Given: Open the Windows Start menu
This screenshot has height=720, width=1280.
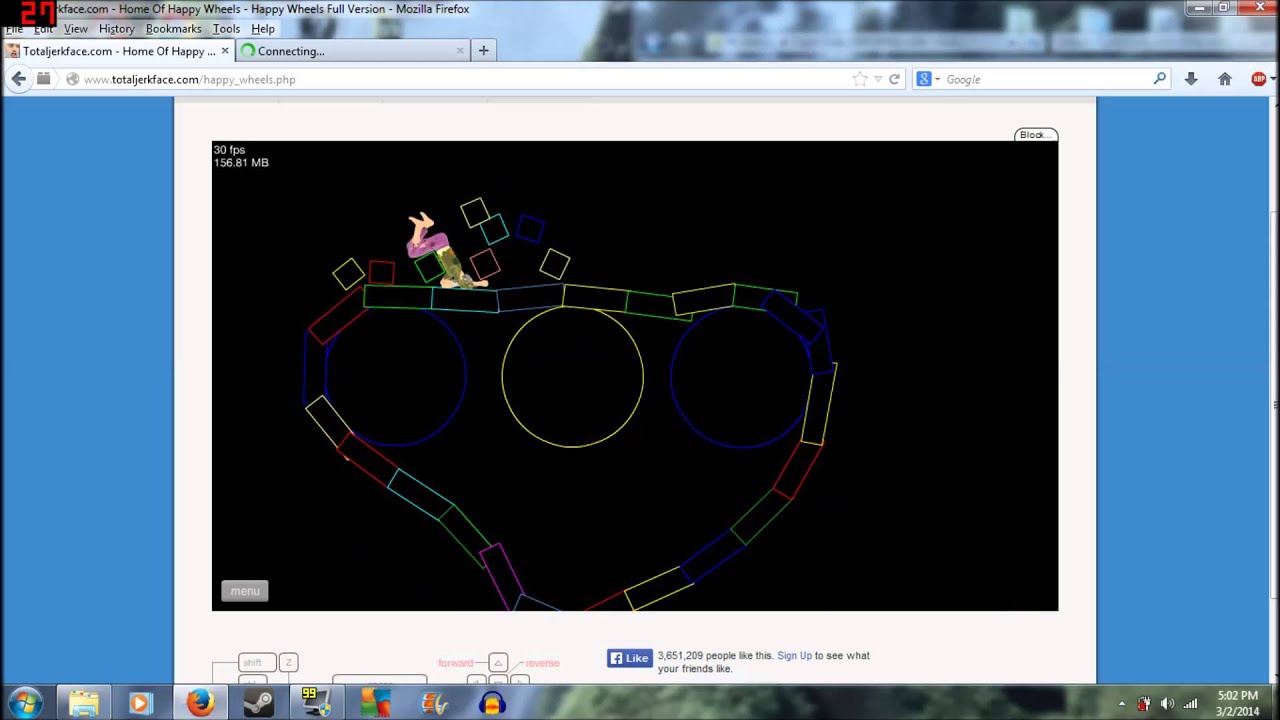Looking at the screenshot, I should [26, 703].
